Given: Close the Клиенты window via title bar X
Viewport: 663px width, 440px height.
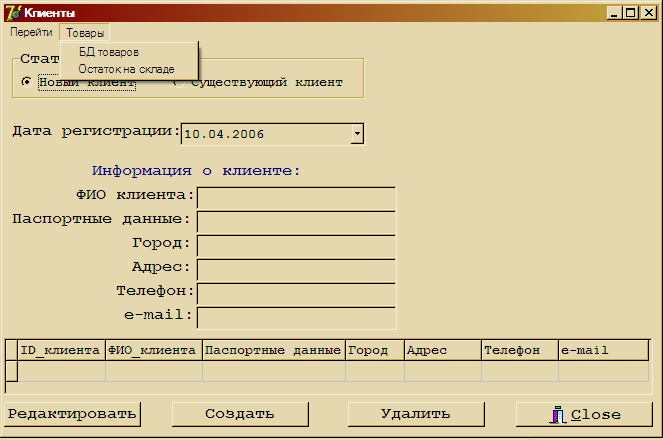Looking at the screenshot, I should click(648, 13).
